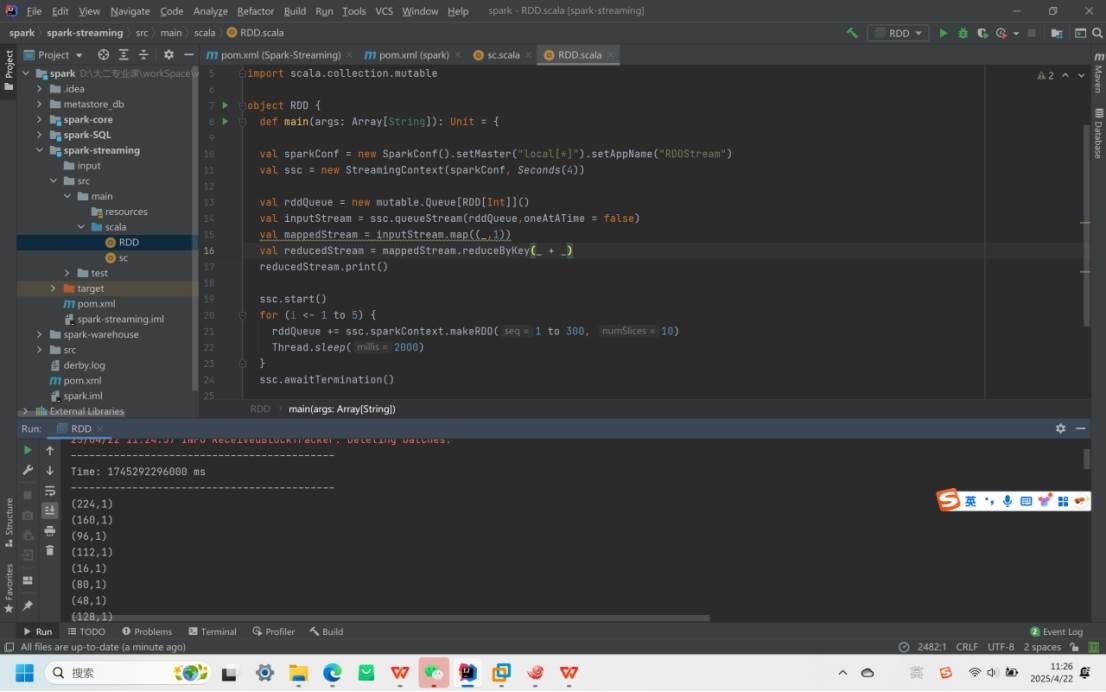Click the CRLF line separator in status bar
1106x692 pixels.
(966, 648)
